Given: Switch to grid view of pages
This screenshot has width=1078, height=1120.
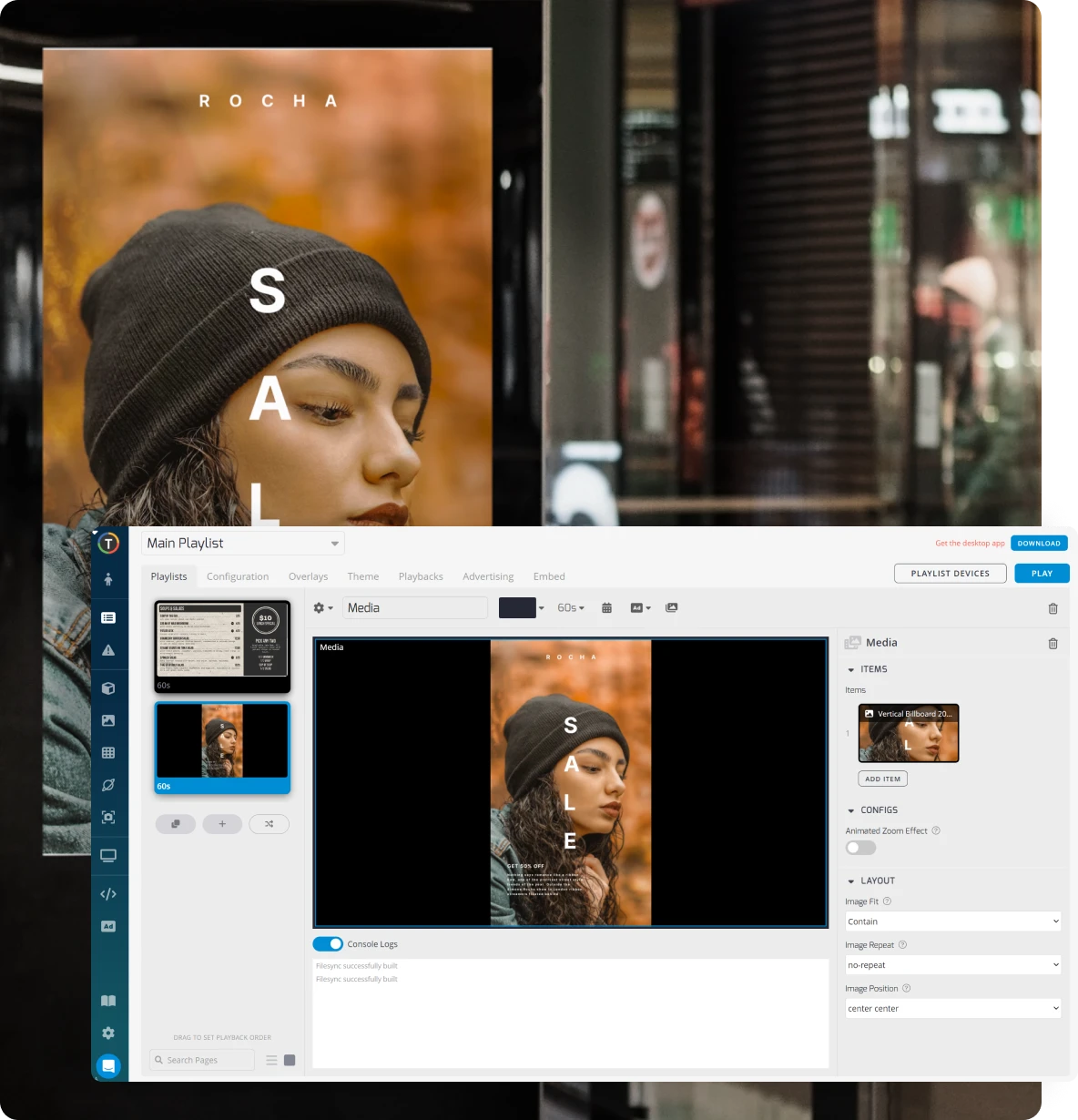Looking at the screenshot, I should [290, 1060].
